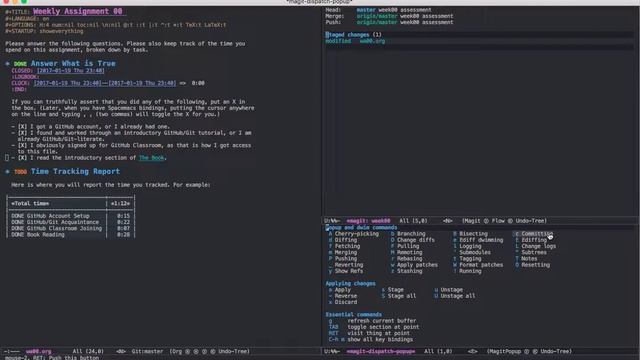The image size is (640, 360).
Task: Click the 'Weekly Assignment 00' title text
Action: [78, 11]
